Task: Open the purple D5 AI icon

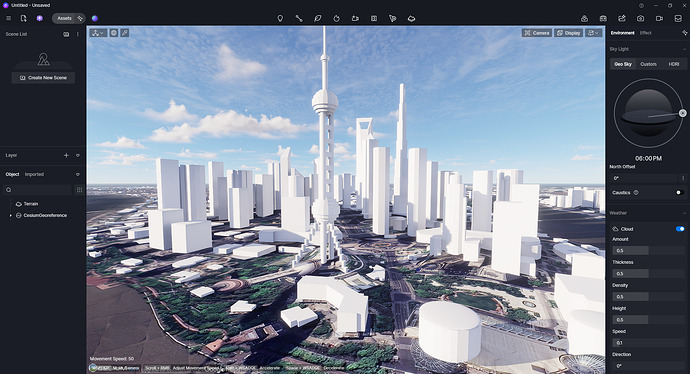Action: click(x=40, y=18)
